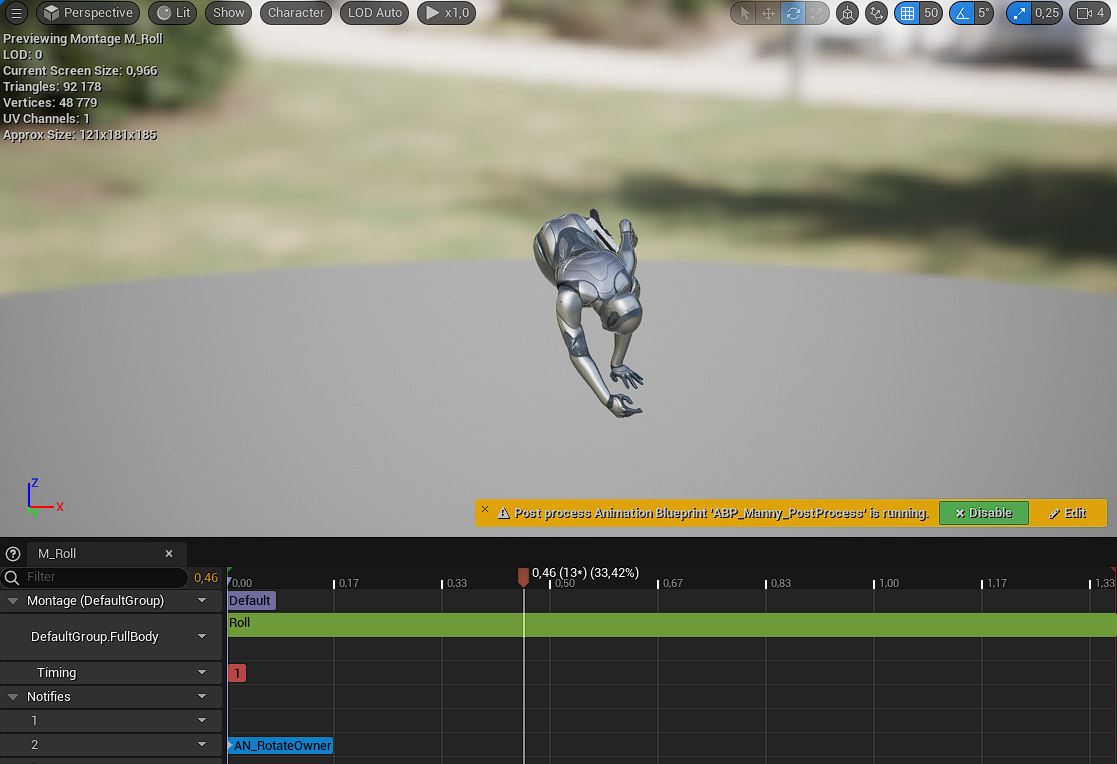Toggle grid snapping on or off
This screenshot has width=1117, height=764.
pos(907,13)
